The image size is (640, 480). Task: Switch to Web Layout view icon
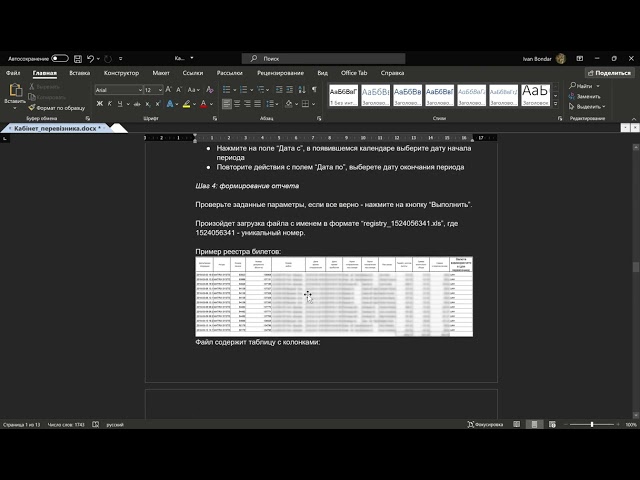click(552, 424)
